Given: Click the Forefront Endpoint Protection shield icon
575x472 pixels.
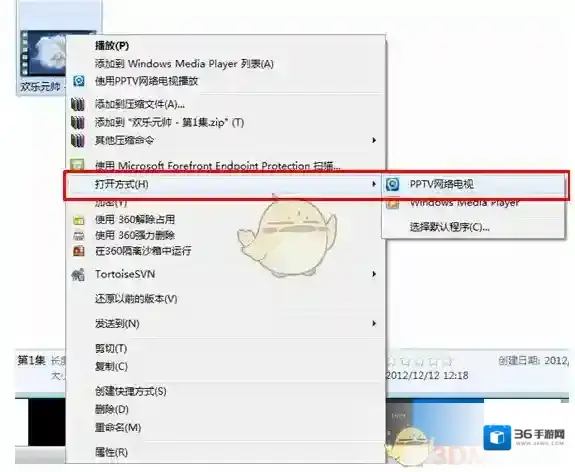Looking at the screenshot, I should (x=78, y=165).
